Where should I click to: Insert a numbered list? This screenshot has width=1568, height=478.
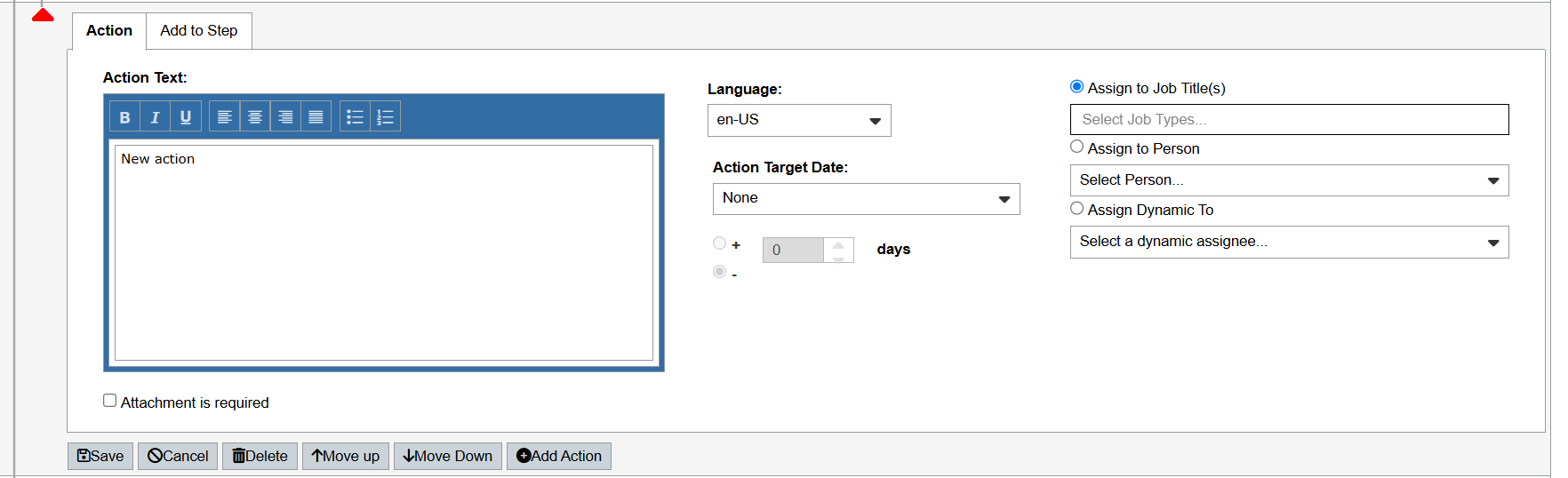coord(385,117)
